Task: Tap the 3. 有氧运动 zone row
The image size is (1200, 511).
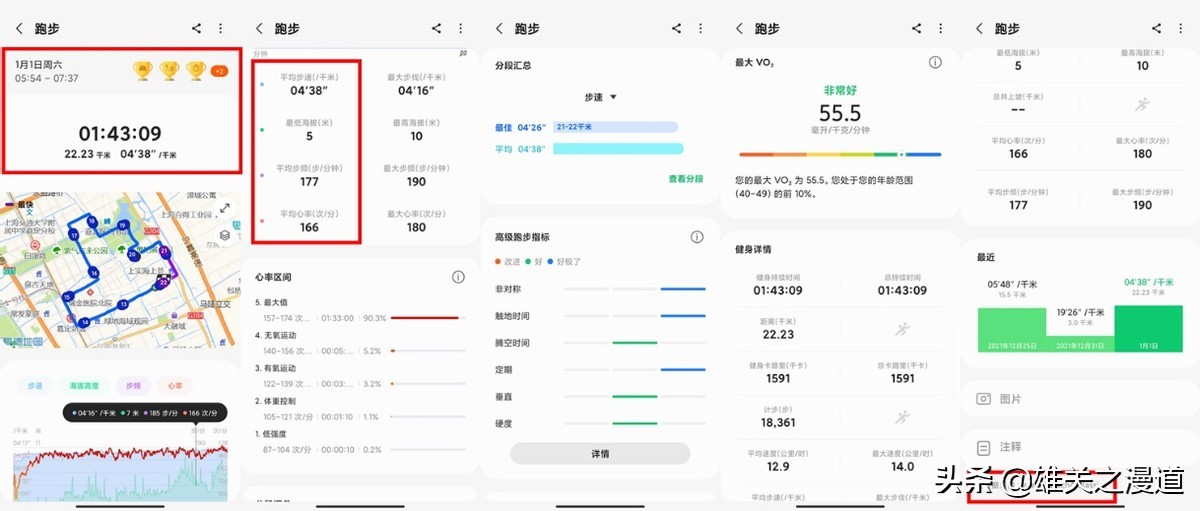Action: [360, 377]
